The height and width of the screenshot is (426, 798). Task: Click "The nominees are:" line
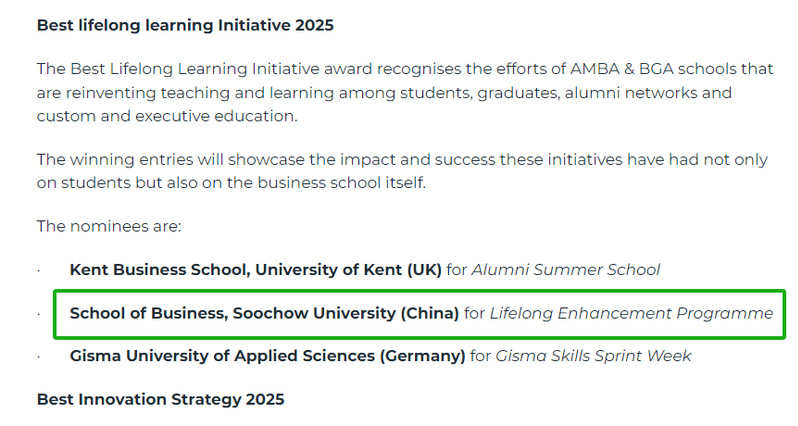tap(109, 226)
